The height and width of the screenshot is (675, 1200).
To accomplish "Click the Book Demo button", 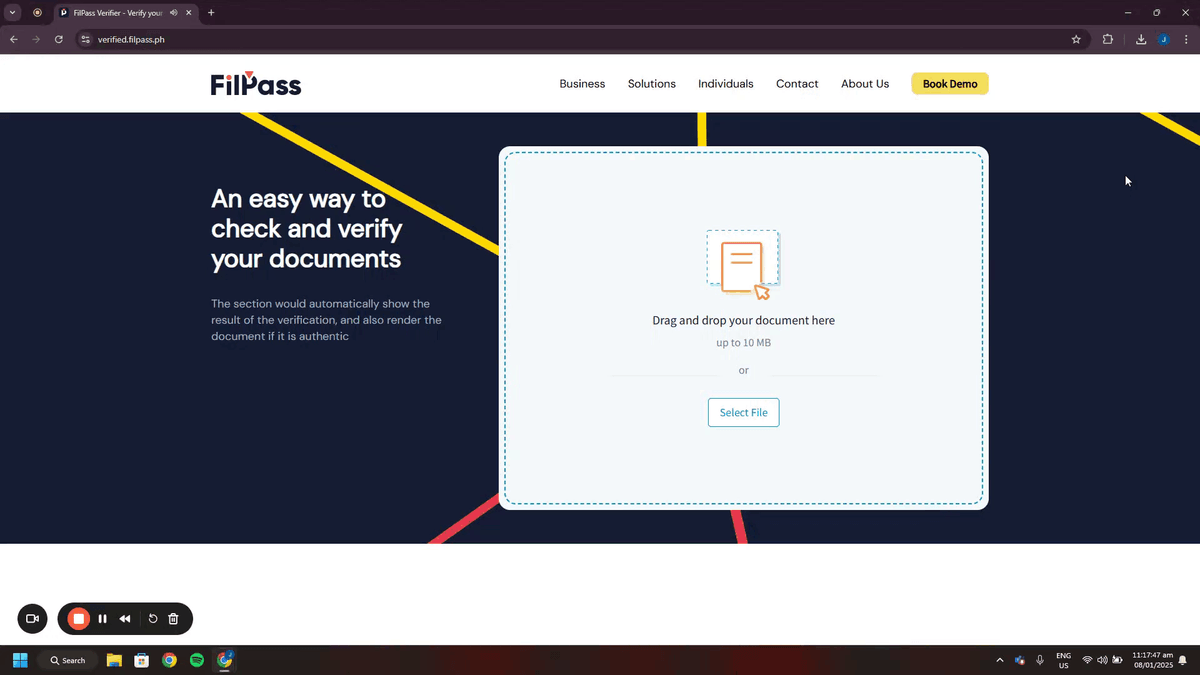I will 950,84.
